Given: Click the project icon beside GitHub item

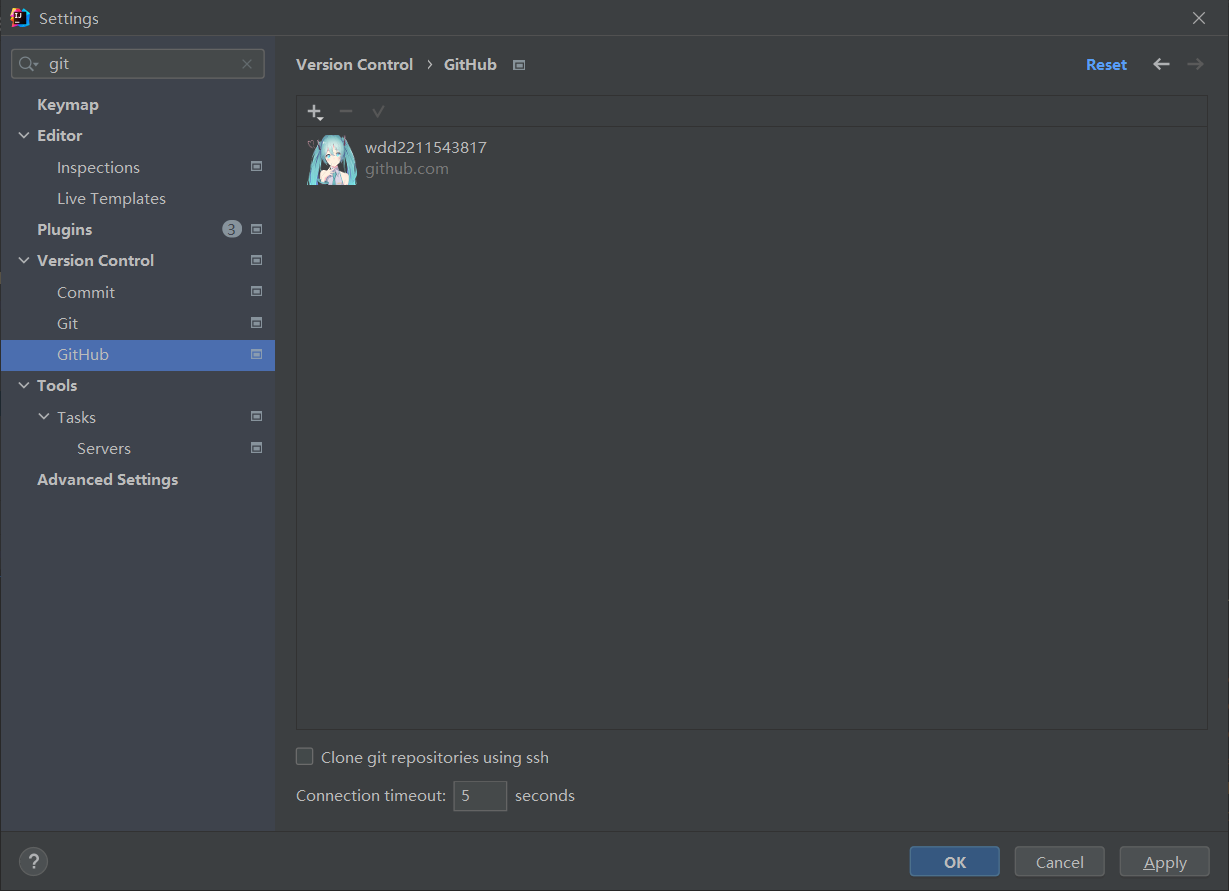Looking at the screenshot, I should click(x=256, y=354).
